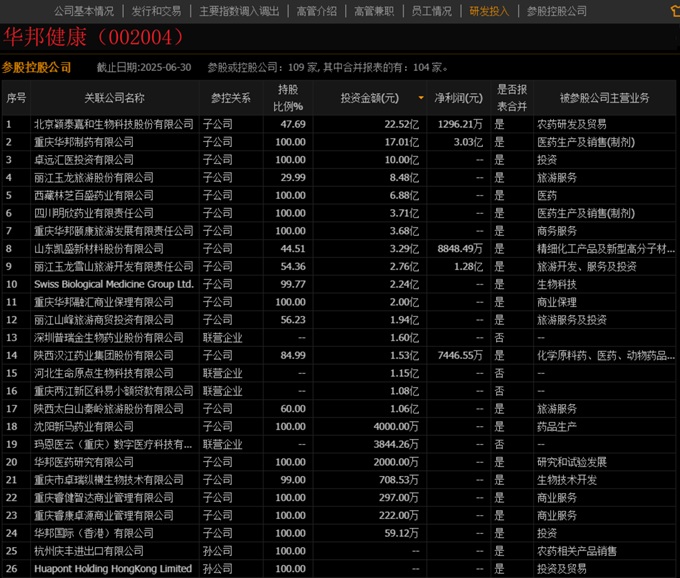Click 被参股公司主营业务 column header
680x578 pixels.
point(605,98)
